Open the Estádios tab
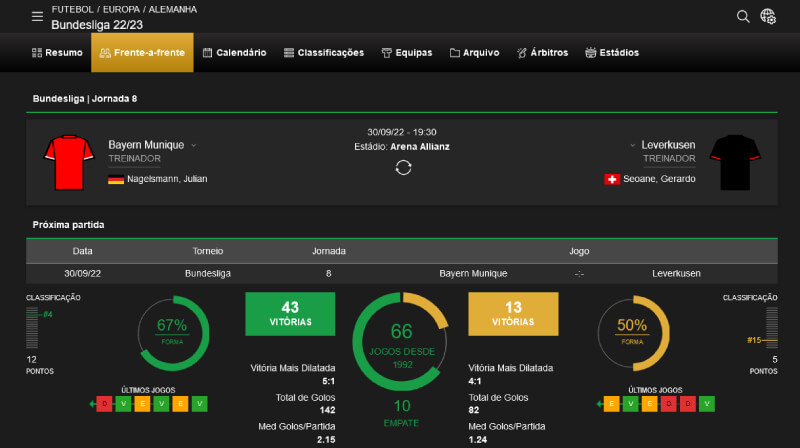The width and height of the screenshot is (800, 448). point(612,53)
